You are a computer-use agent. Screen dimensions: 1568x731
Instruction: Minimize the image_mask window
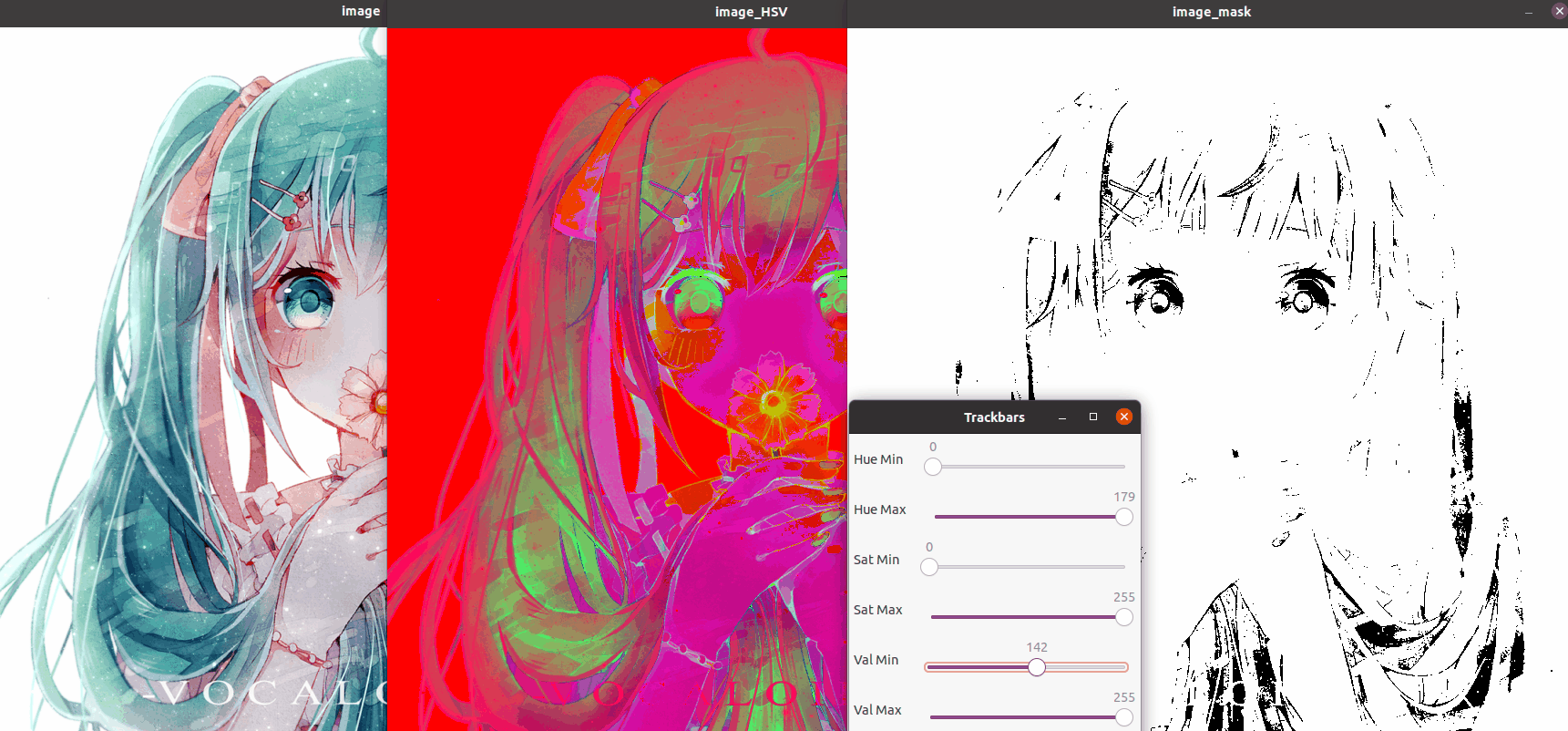pyautogui.click(x=1529, y=12)
